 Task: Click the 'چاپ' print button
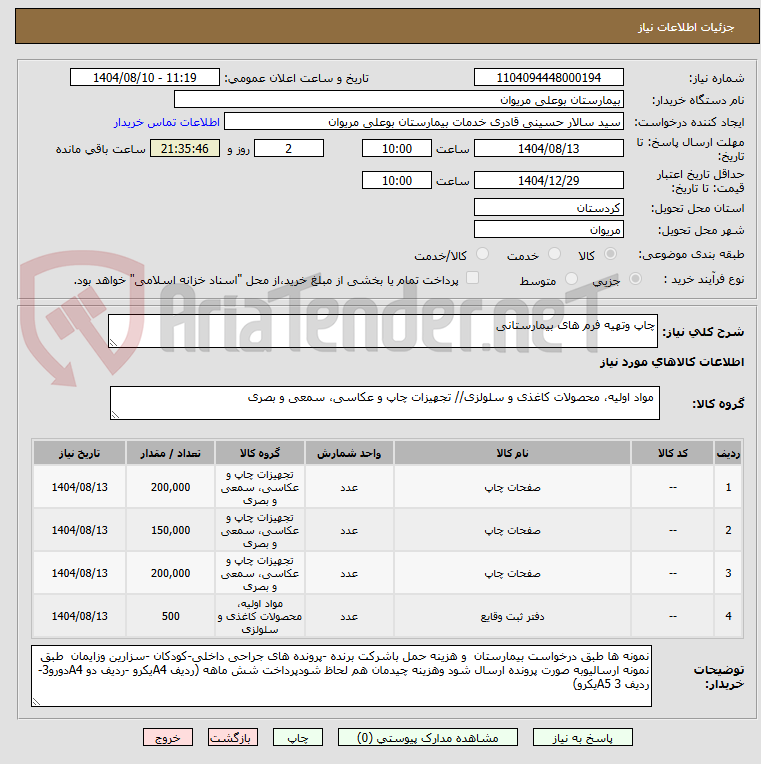[x=298, y=738]
